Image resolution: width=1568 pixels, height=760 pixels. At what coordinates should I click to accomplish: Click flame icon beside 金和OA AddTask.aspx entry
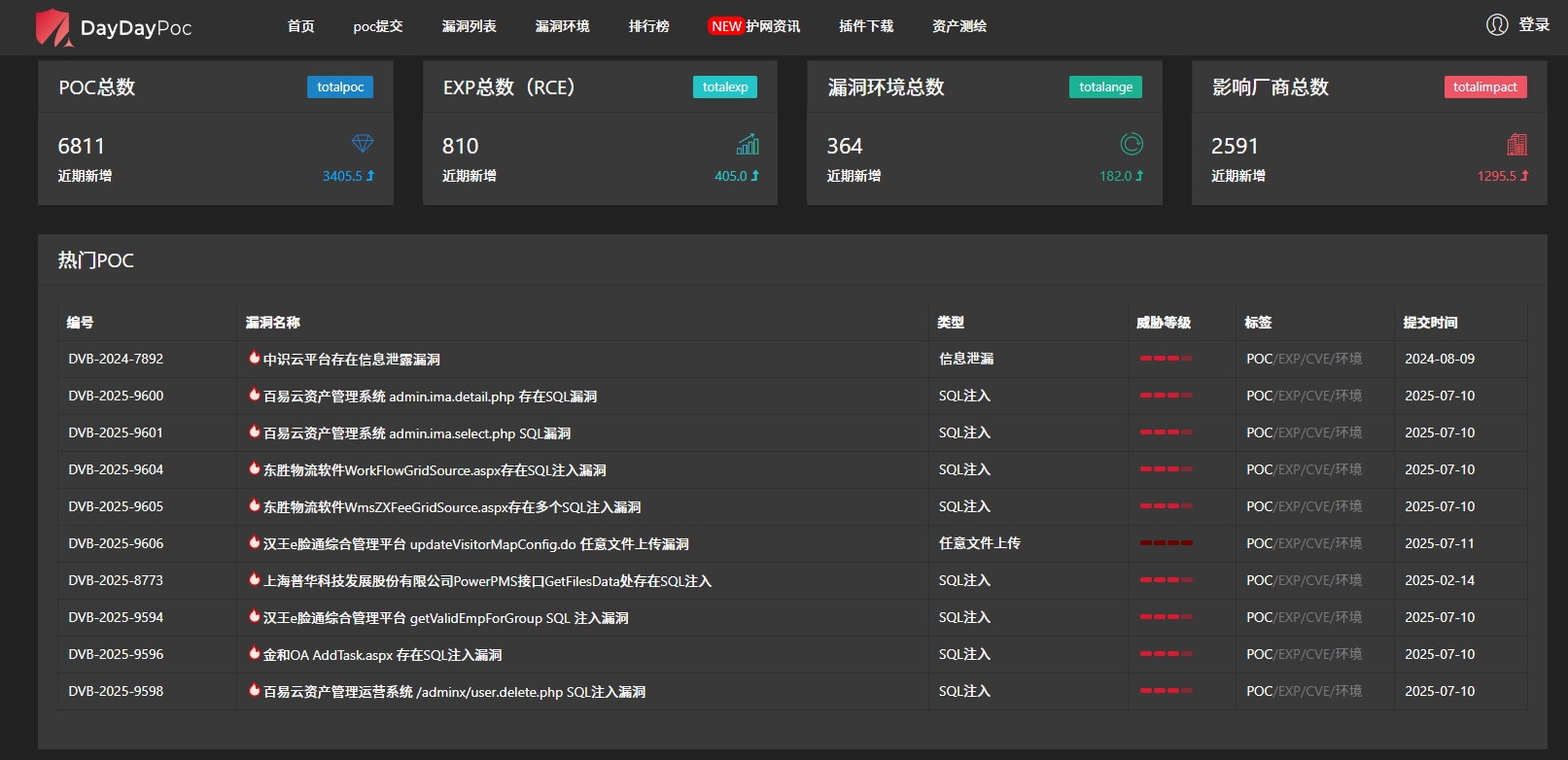click(254, 653)
